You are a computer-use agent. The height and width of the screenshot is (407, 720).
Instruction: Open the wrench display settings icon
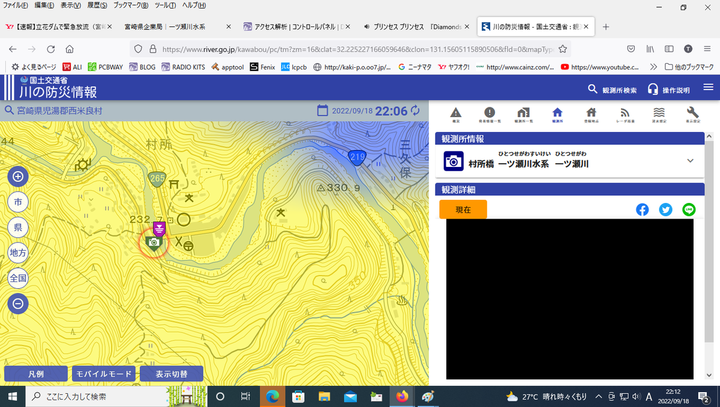[x=691, y=116]
